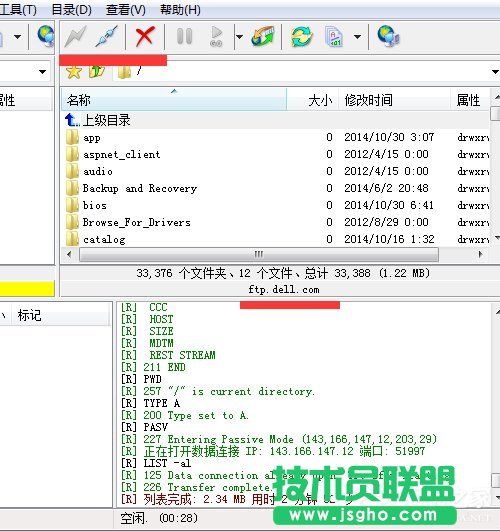Expand the left pane path dropdown
The width and height of the screenshot is (500, 531).
click(42, 72)
